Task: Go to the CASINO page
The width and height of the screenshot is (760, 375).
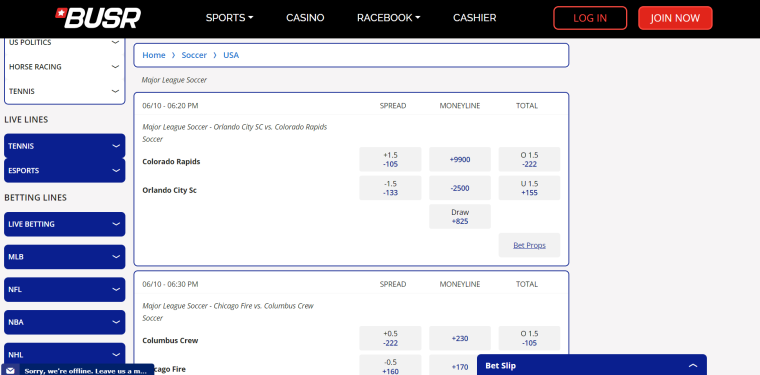Action: click(x=305, y=18)
